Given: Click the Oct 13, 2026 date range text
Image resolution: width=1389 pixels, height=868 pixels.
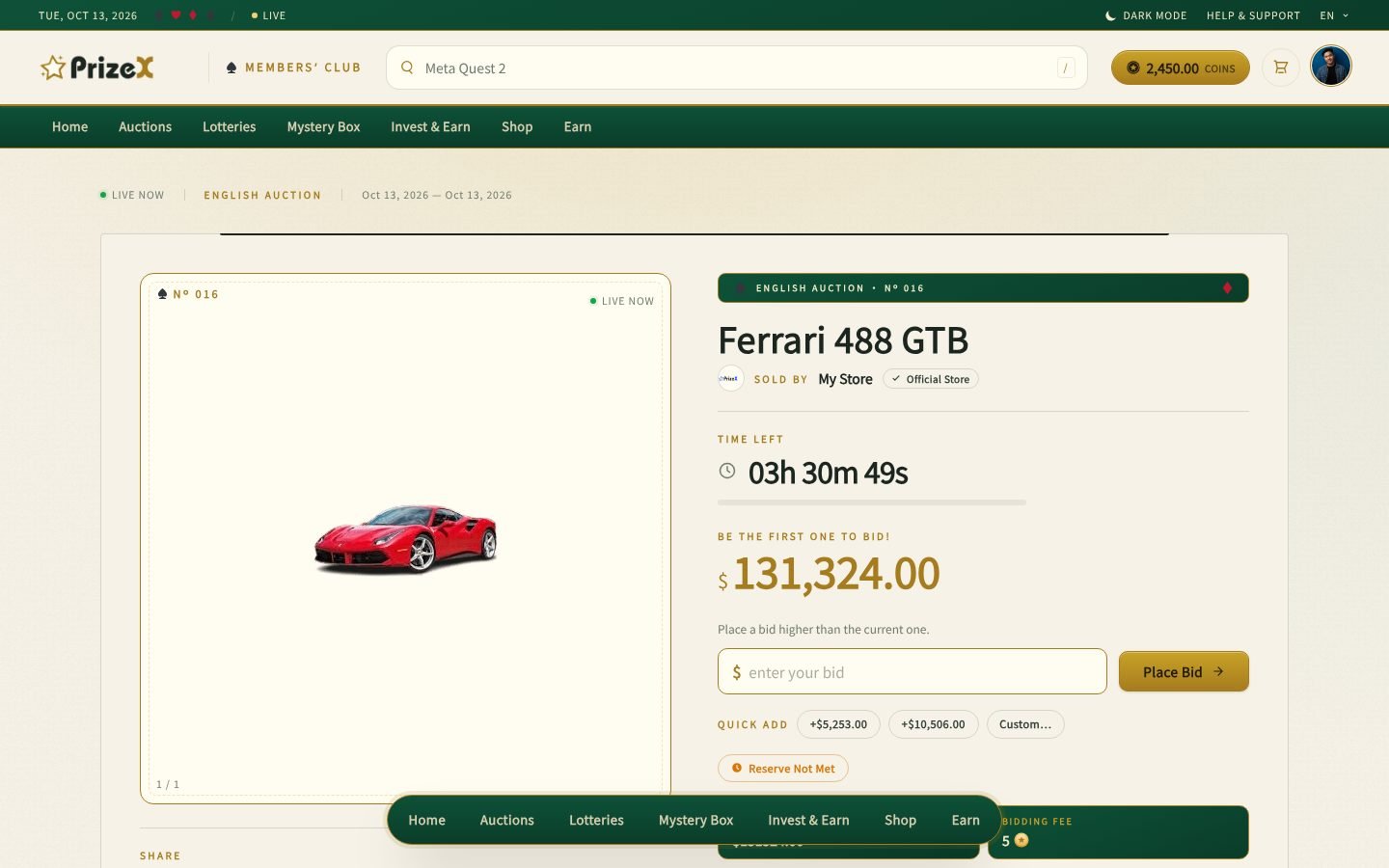Looking at the screenshot, I should click(x=437, y=195).
